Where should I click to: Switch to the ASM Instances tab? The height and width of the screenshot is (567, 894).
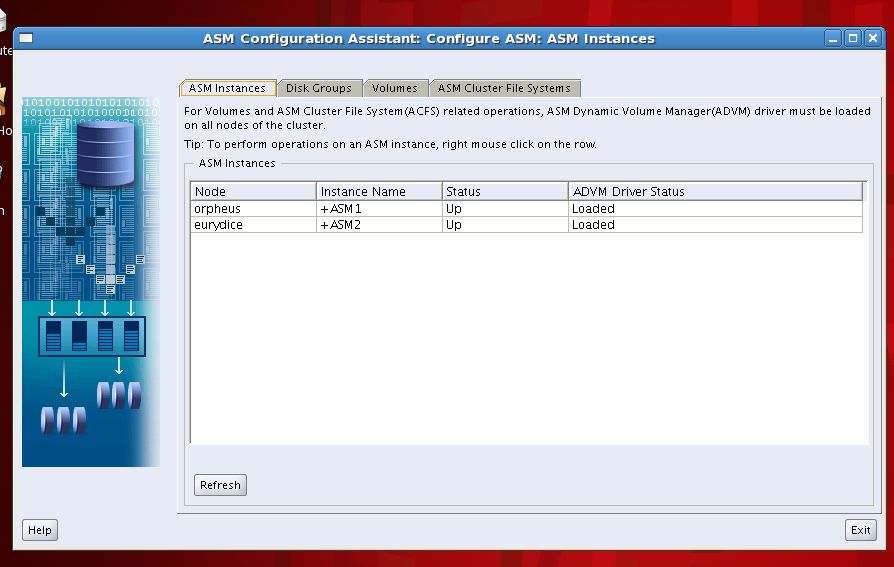tap(227, 88)
